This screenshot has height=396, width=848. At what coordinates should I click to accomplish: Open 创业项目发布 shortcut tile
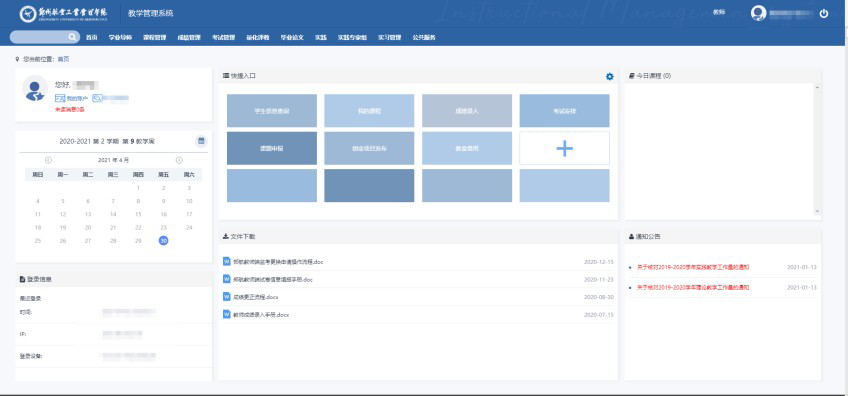(x=369, y=148)
